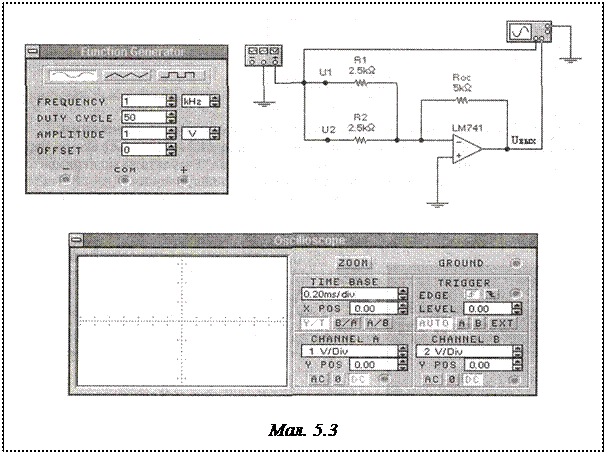
Task: Click the U2 node connector
Action: pos(328,140)
